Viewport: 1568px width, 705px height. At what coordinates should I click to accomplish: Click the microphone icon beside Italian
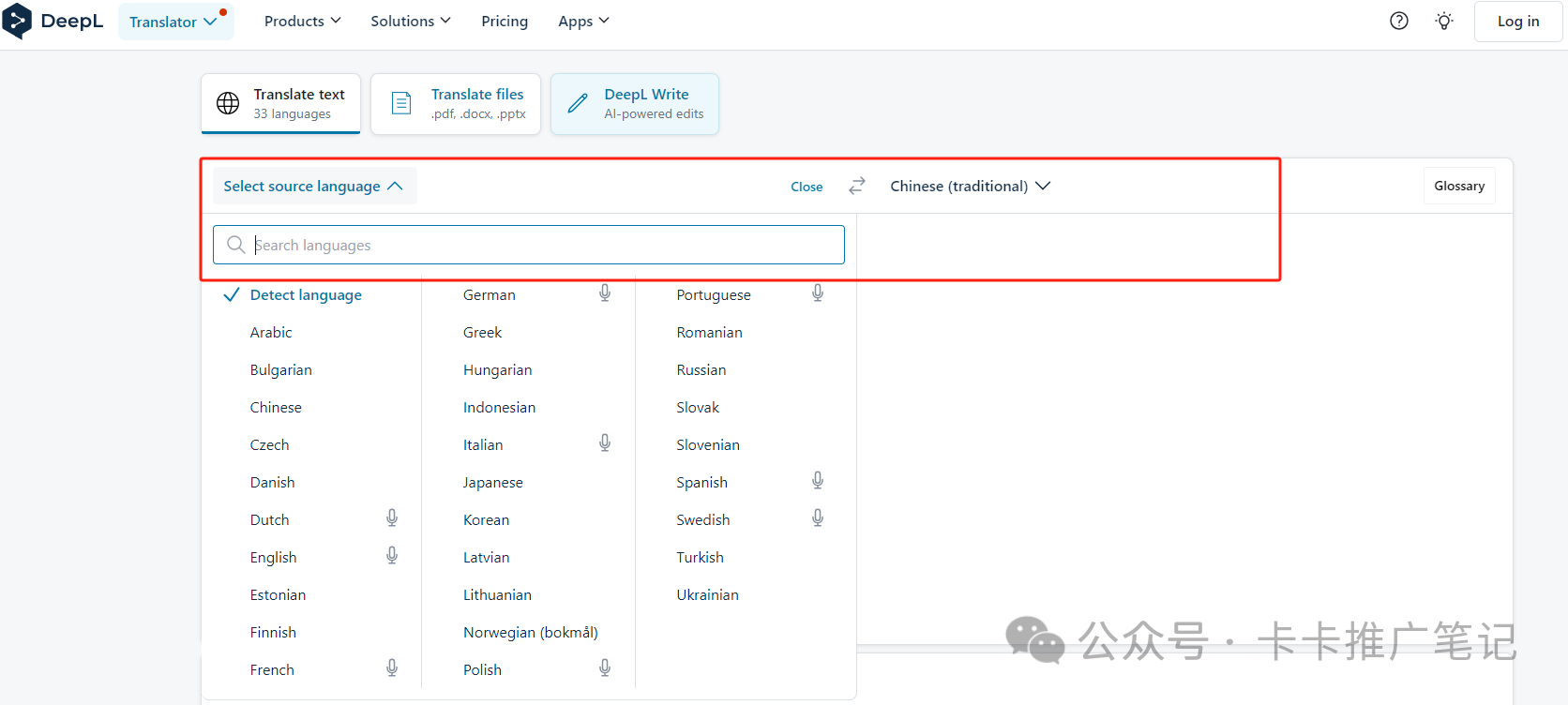605,443
